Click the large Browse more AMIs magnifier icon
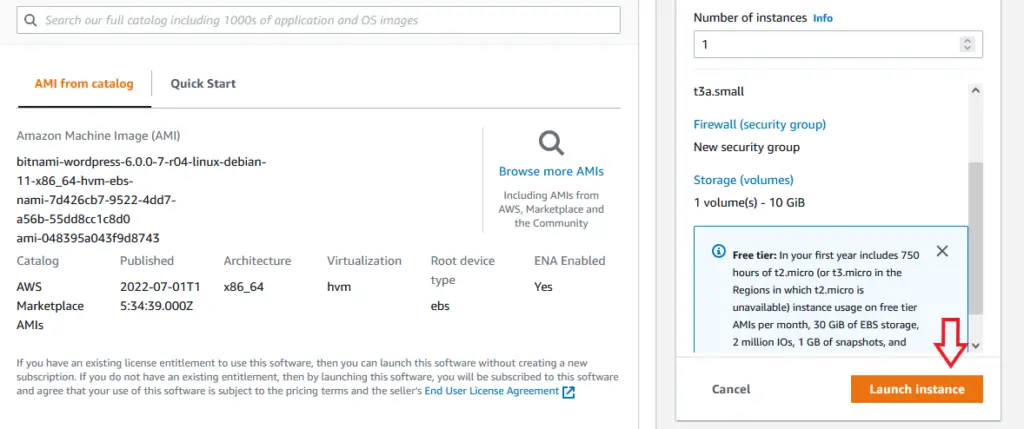 tap(551, 142)
